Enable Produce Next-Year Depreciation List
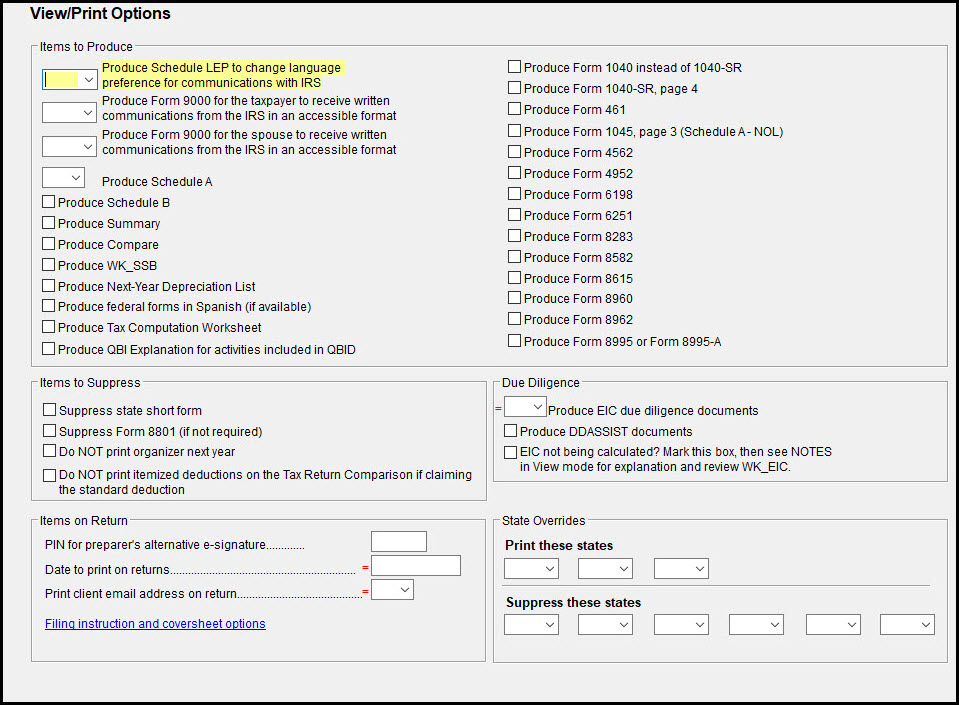Viewport: 959px width, 705px height. coord(49,286)
